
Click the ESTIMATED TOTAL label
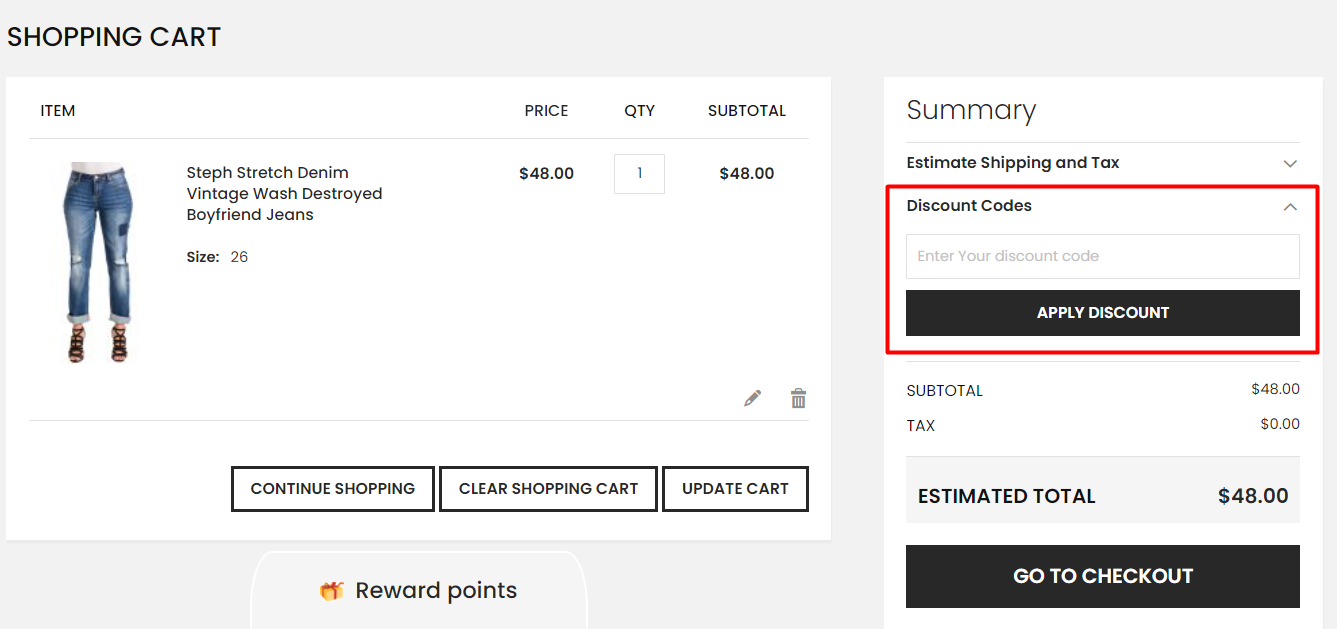tap(1007, 496)
